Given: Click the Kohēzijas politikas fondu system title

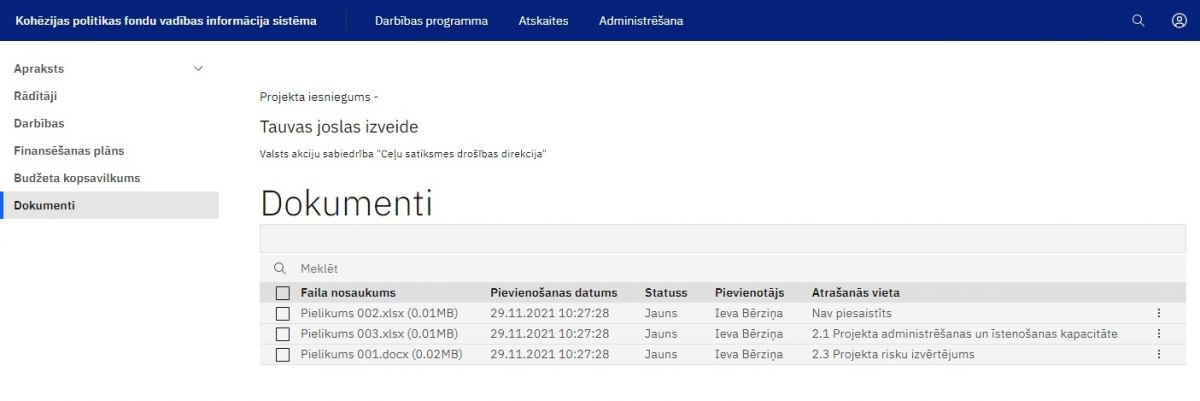Looking at the screenshot, I should 166,20.
